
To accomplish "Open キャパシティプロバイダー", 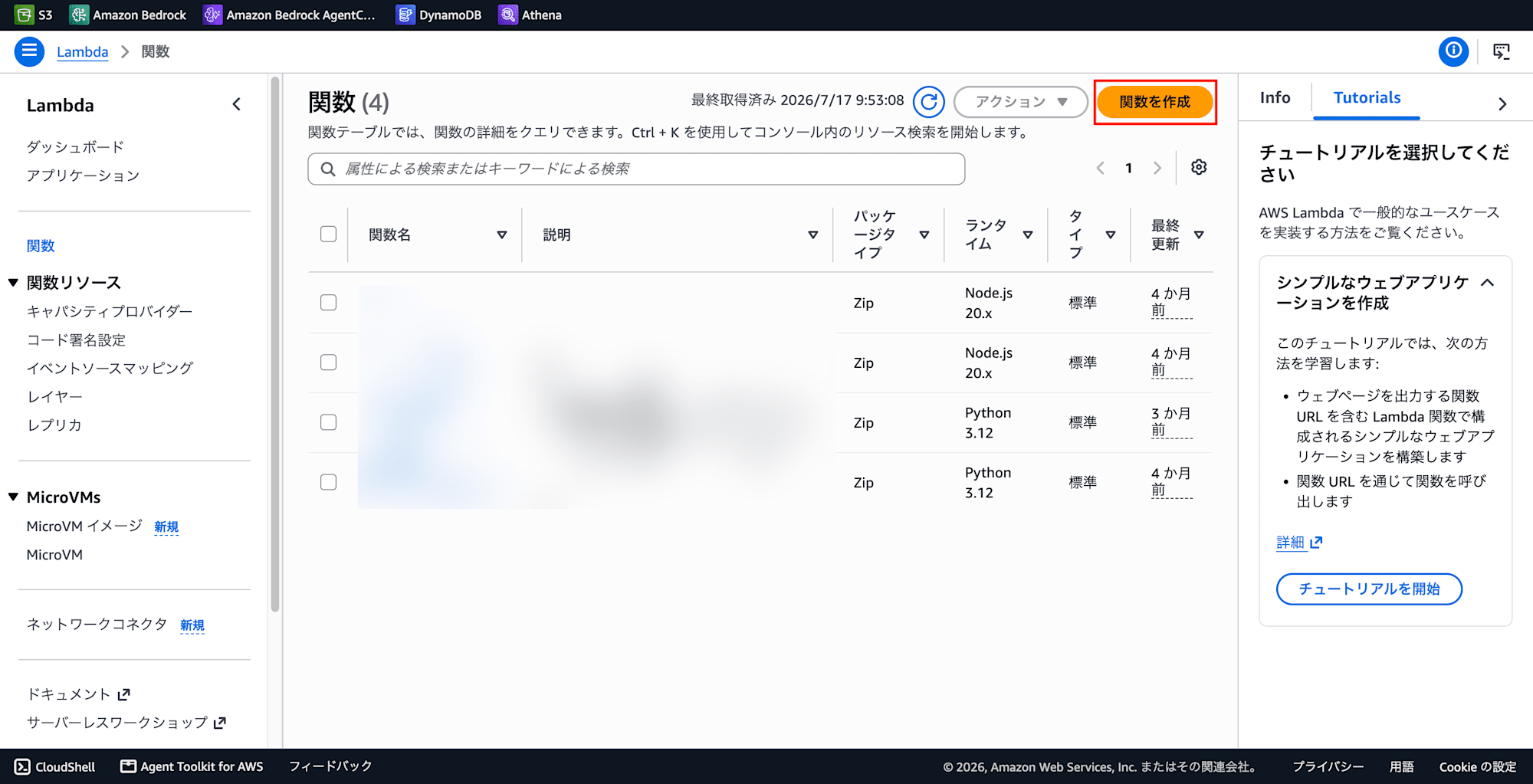I will [110, 311].
